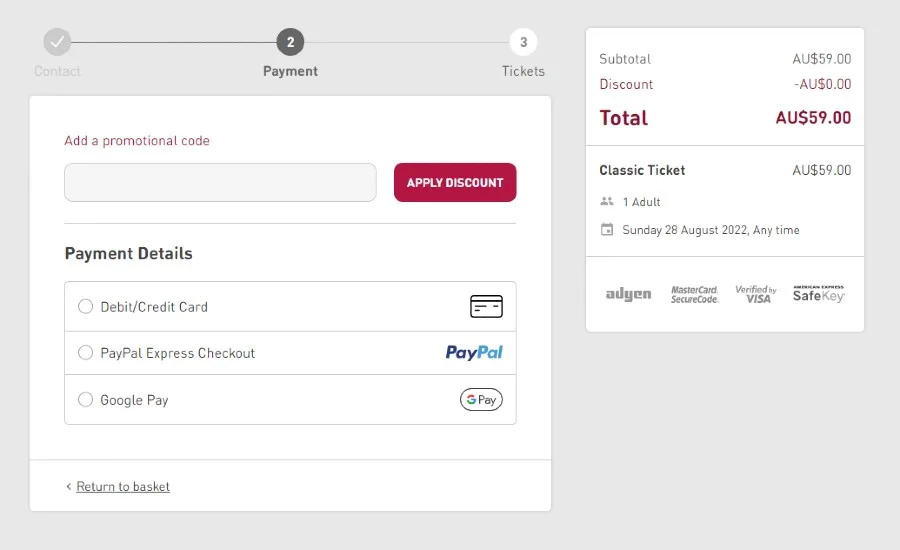900x550 pixels.
Task: Click the credit card icon
Action: pos(486,307)
